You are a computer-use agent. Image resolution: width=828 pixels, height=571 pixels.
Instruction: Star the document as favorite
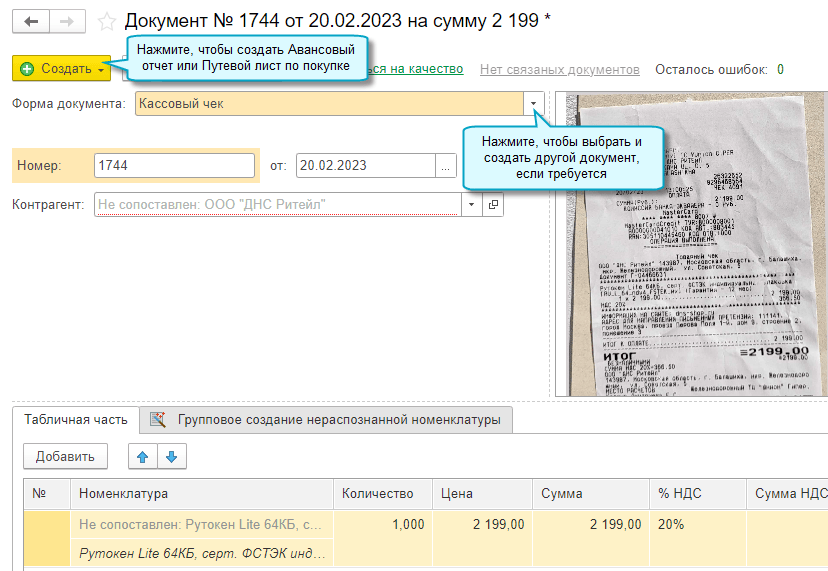pyautogui.click(x=107, y=21)
